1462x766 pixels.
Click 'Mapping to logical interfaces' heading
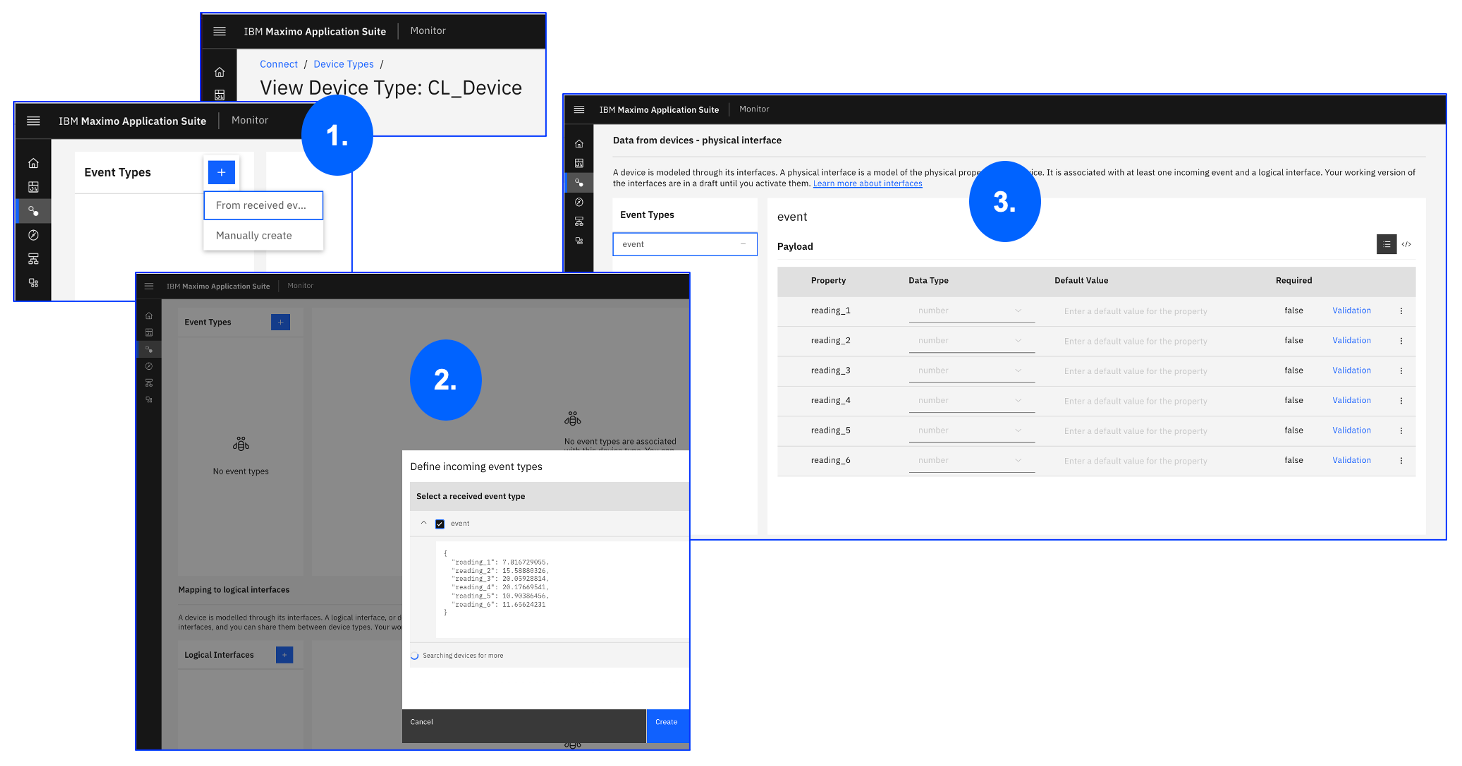pyautogui.click(x=234, y=590)
